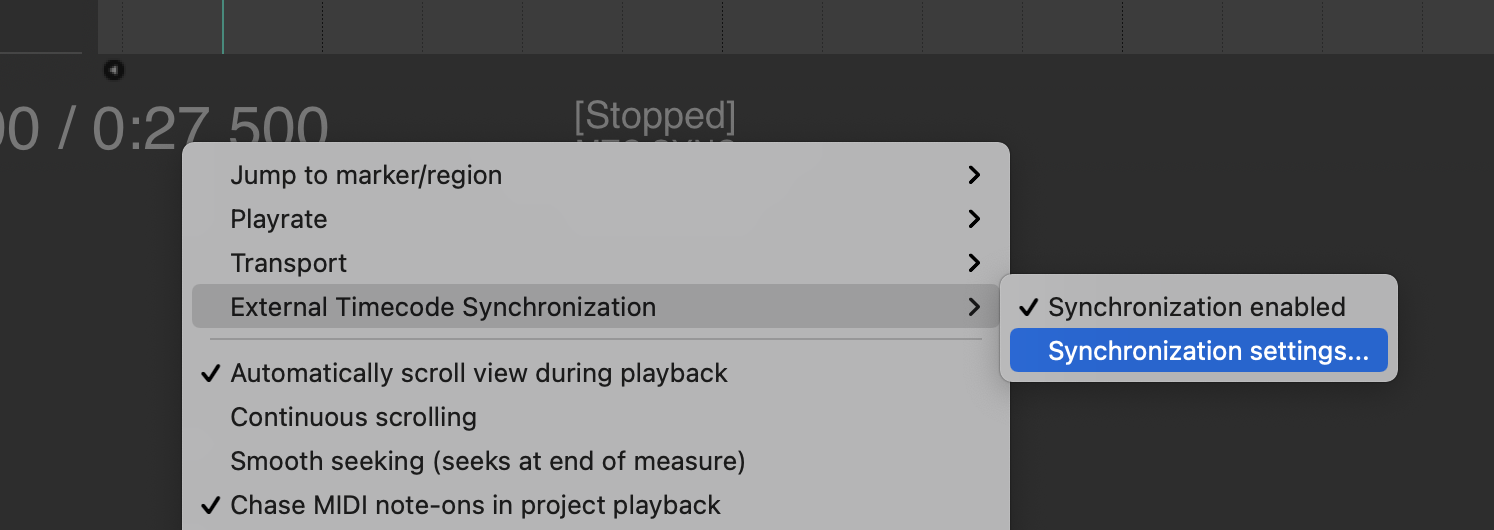Screen dimensions: 1494x530
Task: Click checkmark next to Chase MIDI note-ons
Action: click(210, 505)
